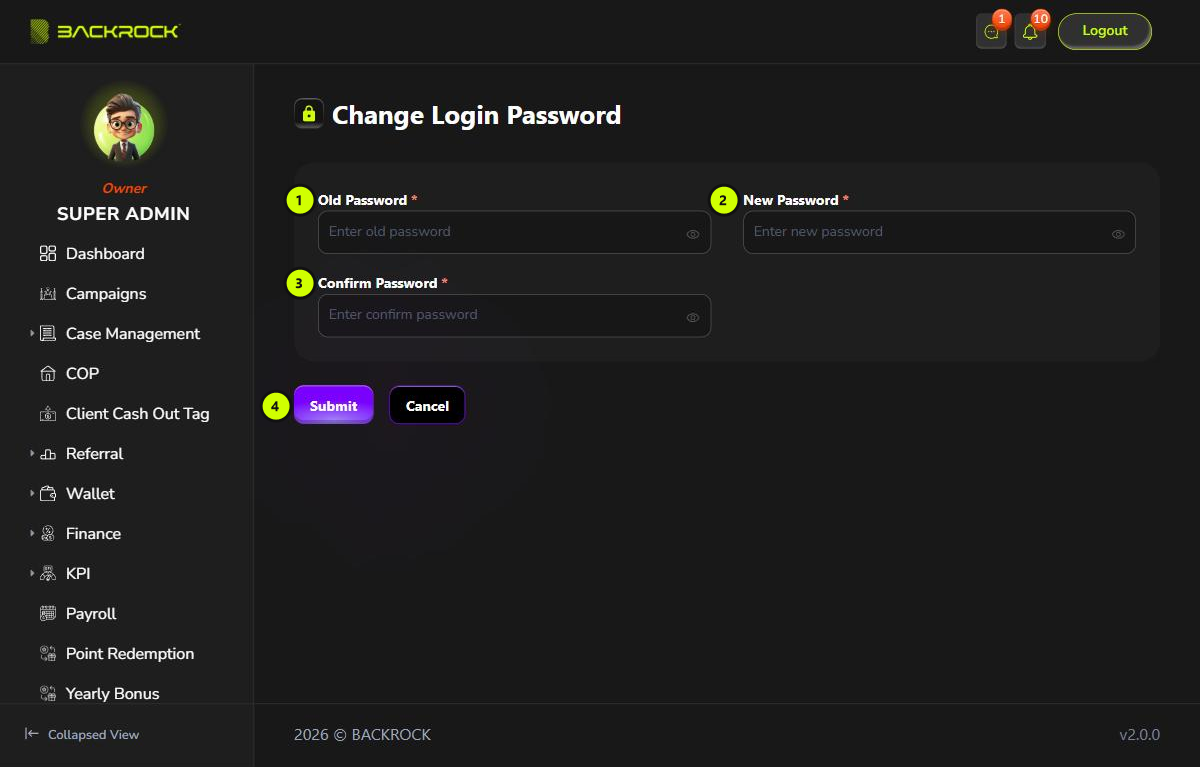The image size is (1200, 767).
Task: Click the Finance menu label
Action: point(93,534)
